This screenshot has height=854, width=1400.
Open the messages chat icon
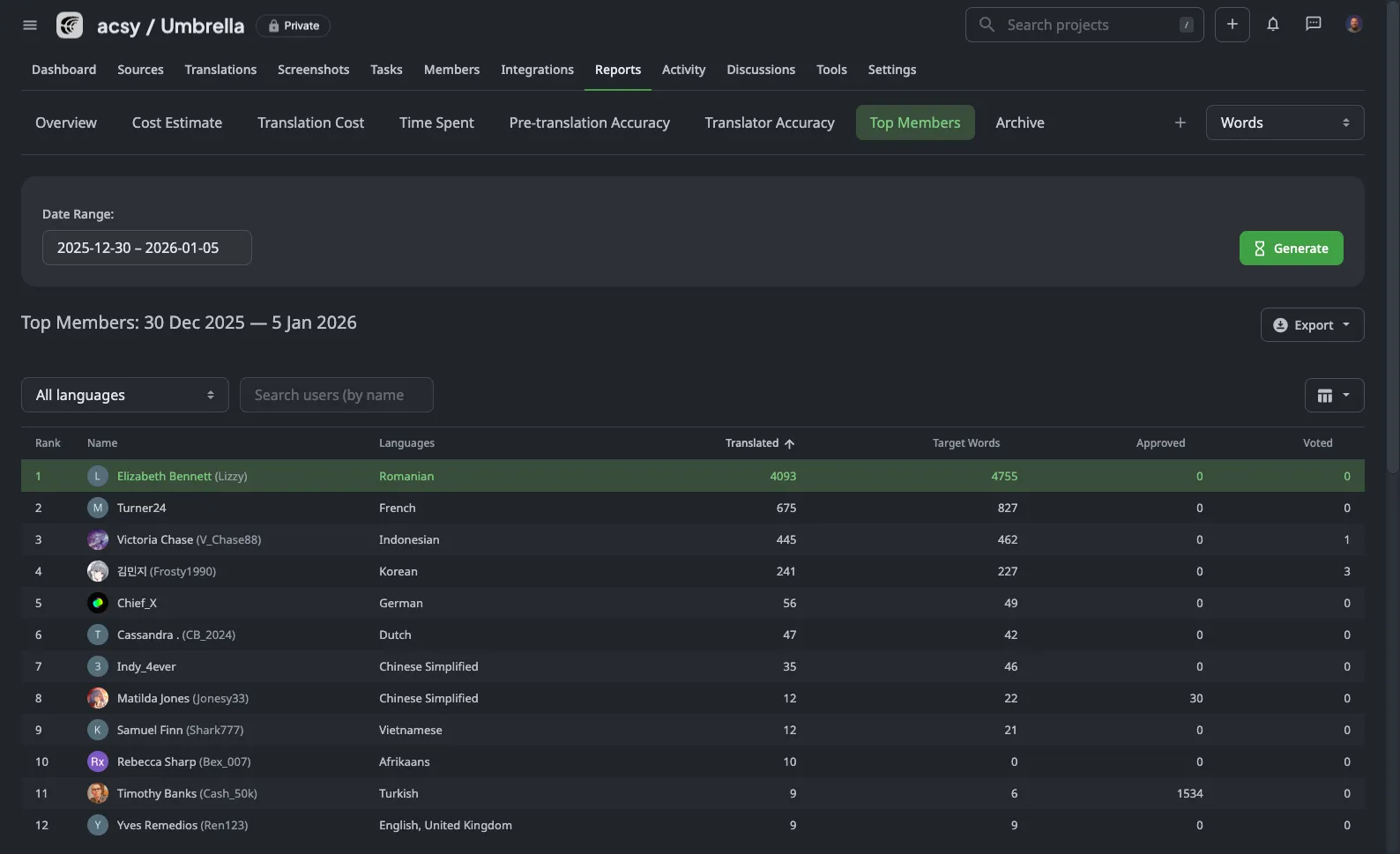click(x=1313, y=25)
